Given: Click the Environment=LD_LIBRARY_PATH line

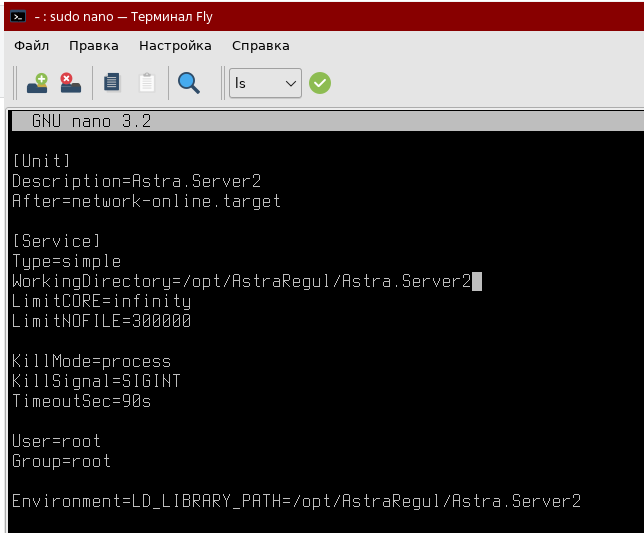Looking at the screenshot, I should pyautogui.click(x=296, y=501).
